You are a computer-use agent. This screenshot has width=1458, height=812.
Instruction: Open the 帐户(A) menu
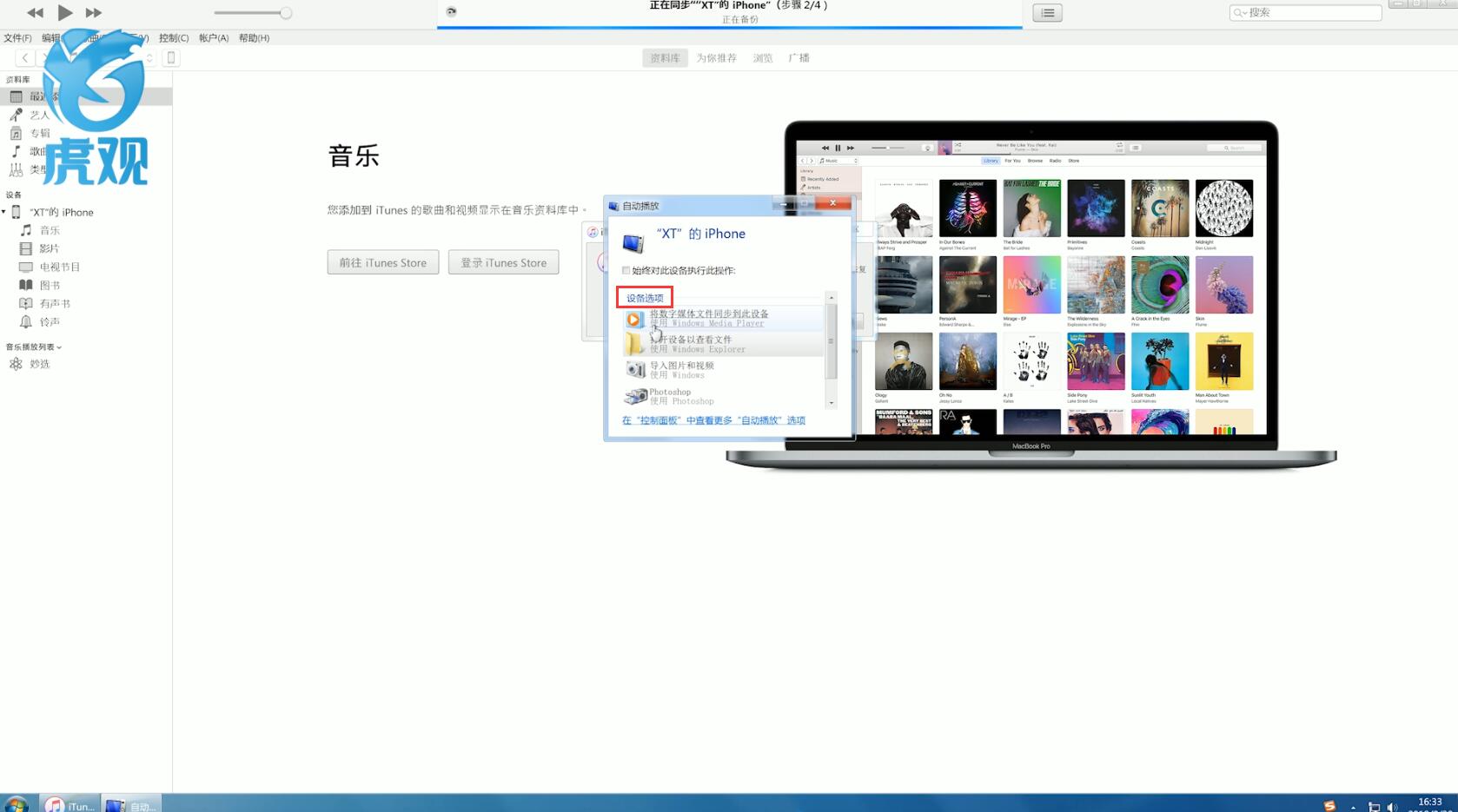(214, 38)
